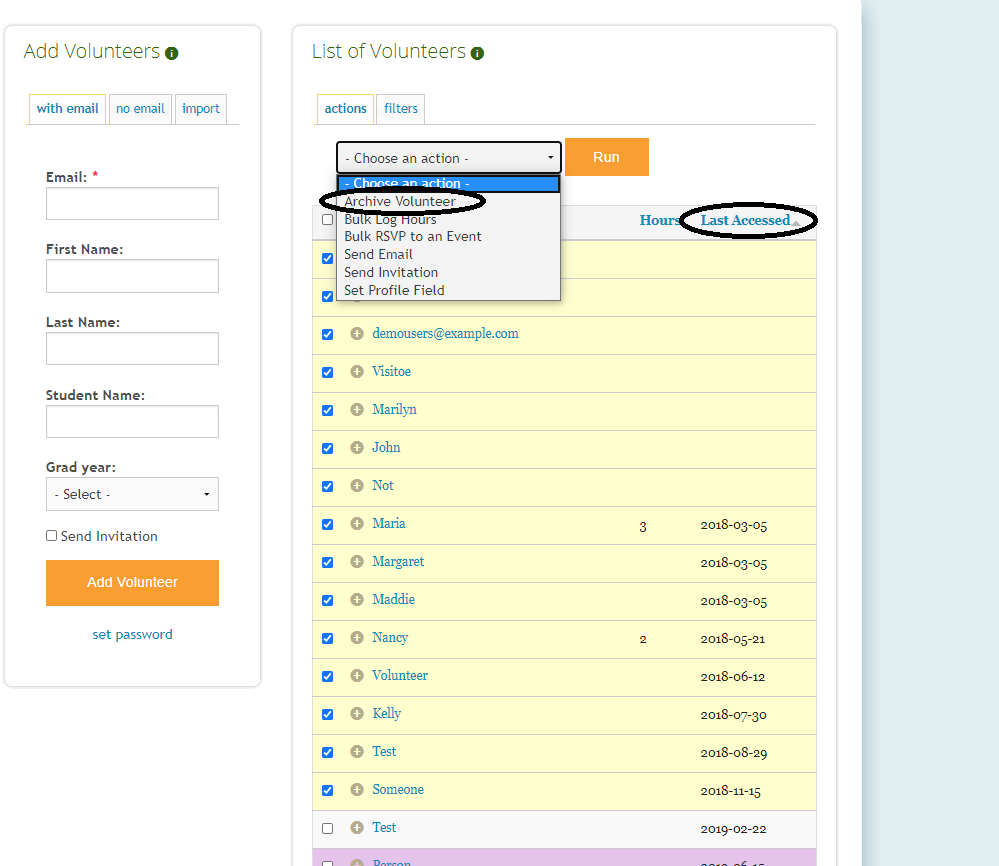Click info icon beside List of Volunteers heading
This screenshot has height=866, width=999.
coord(477,54)
